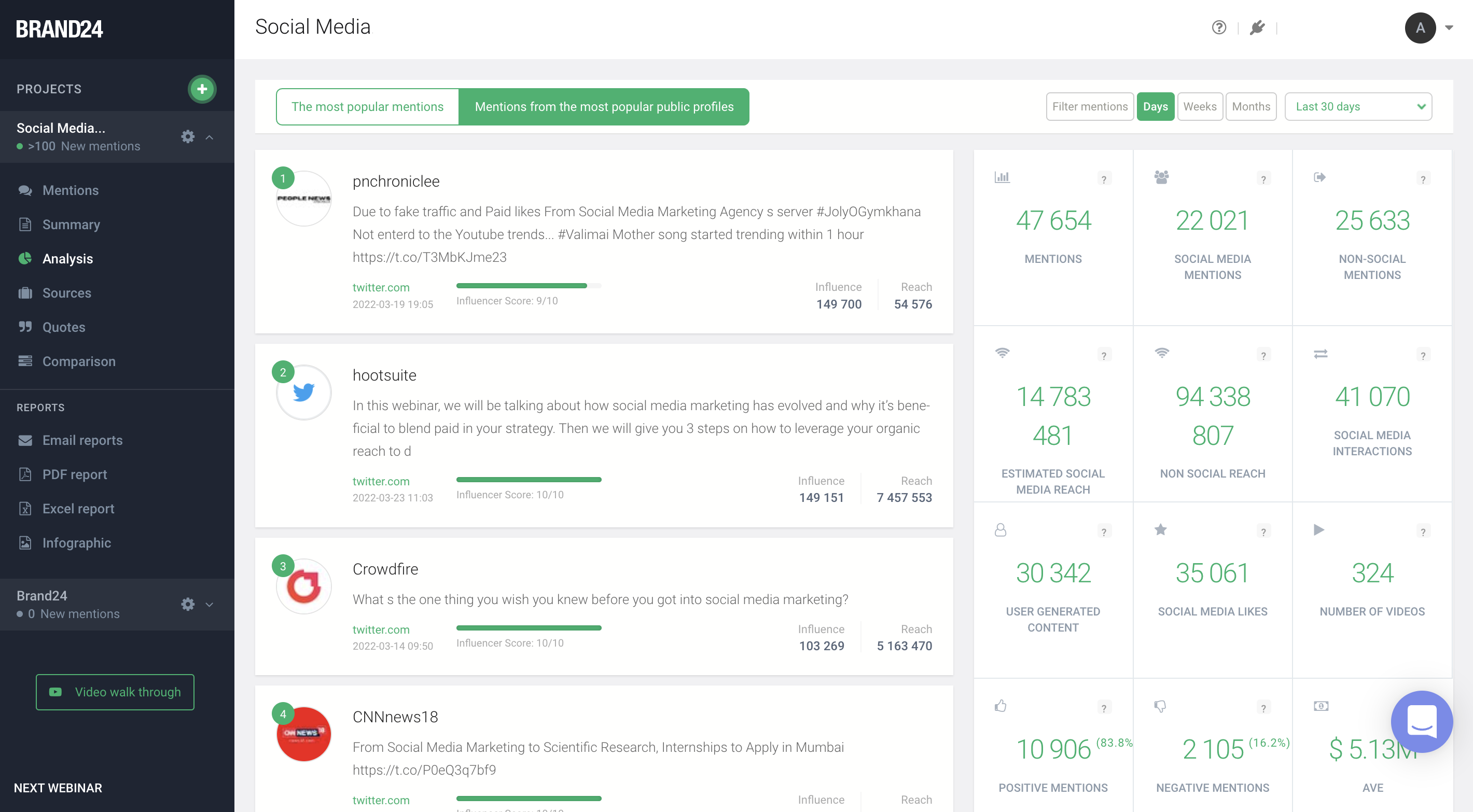The height and width of the screenshot is (812, 1473).
Task: Add a new project with the plus icon
Action: point(202,89)
